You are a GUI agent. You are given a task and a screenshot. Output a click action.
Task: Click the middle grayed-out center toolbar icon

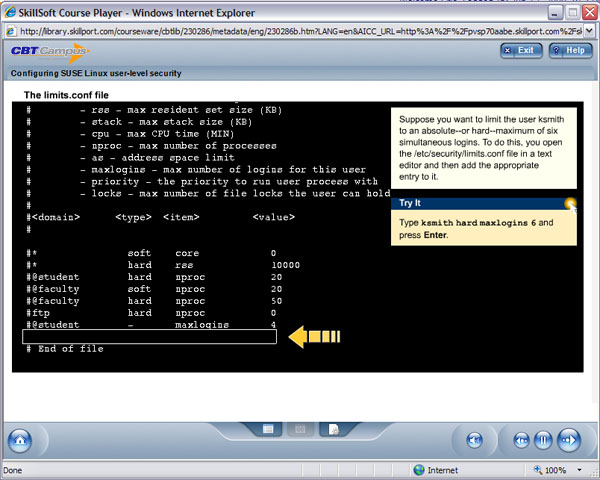coord(299,429)
